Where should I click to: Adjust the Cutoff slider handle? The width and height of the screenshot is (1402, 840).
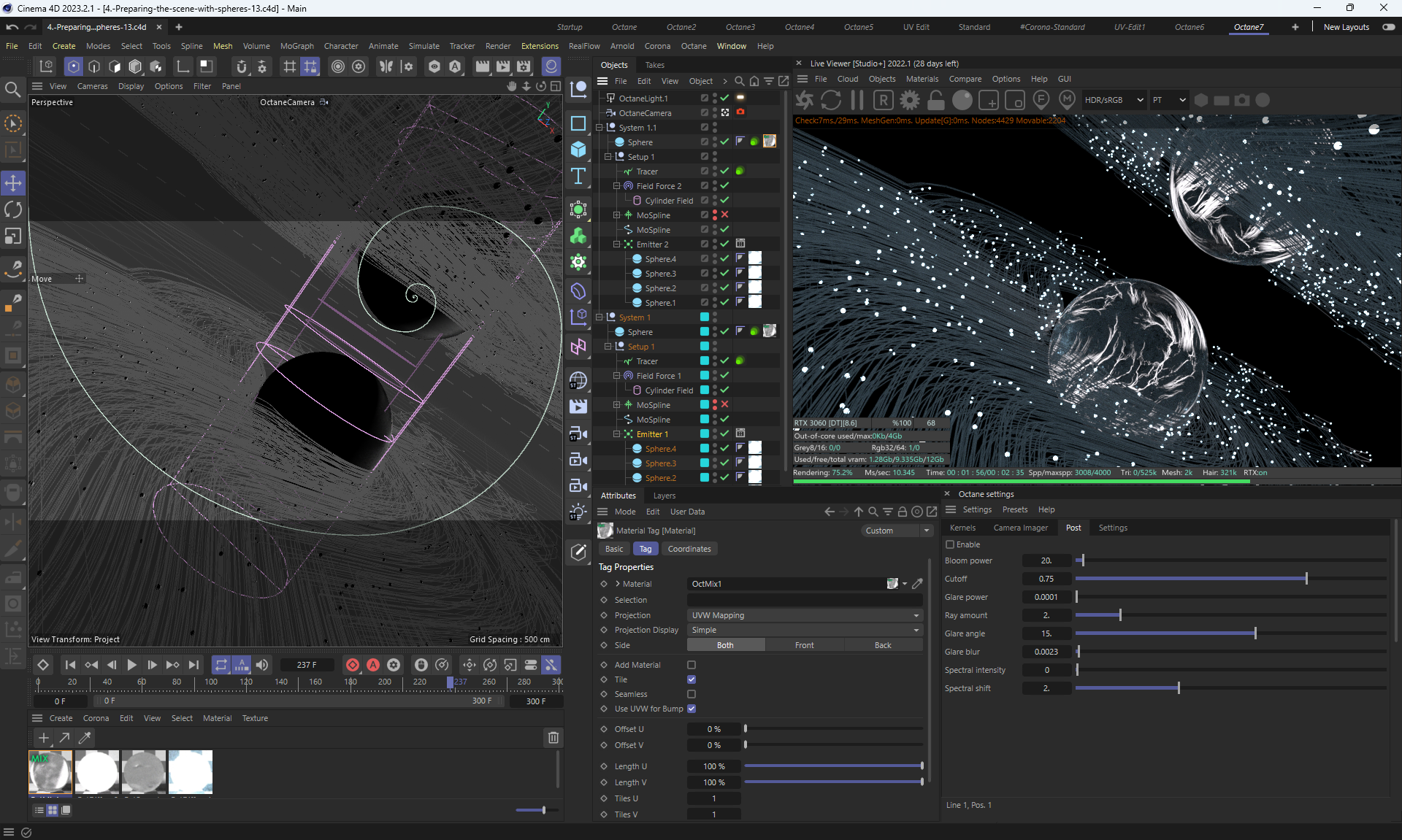point(1306,579)
